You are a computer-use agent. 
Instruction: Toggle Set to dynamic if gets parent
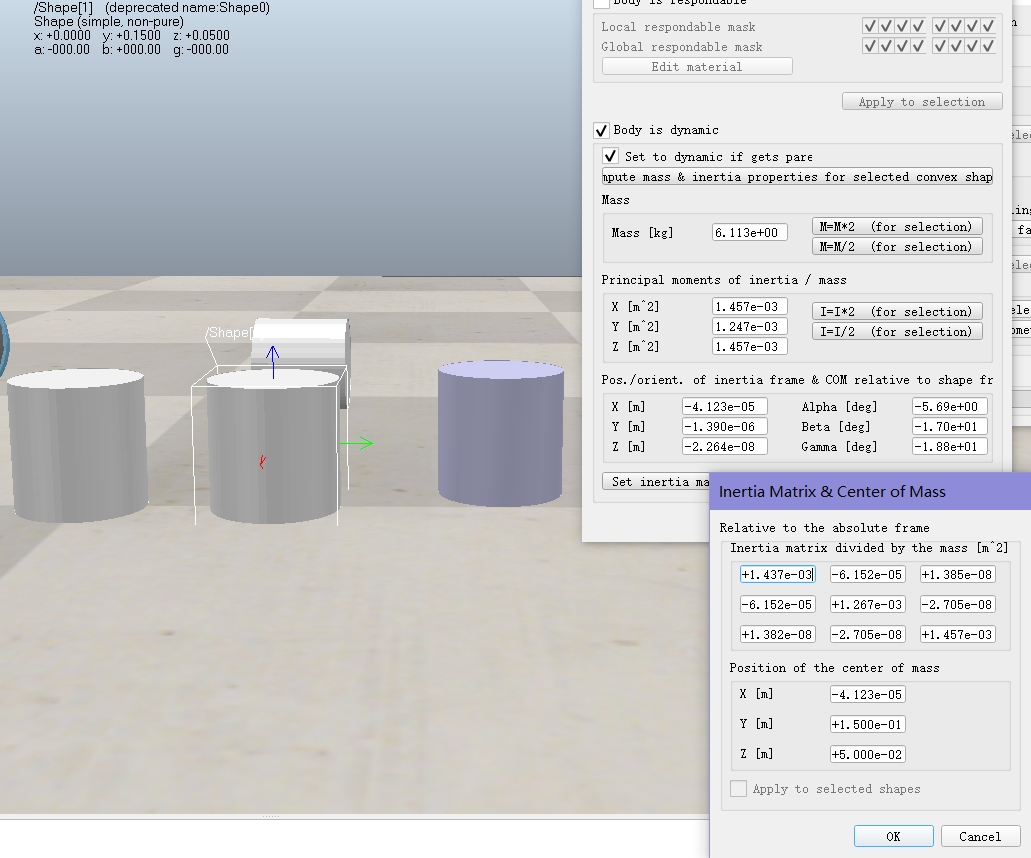[x=611, y=156]
